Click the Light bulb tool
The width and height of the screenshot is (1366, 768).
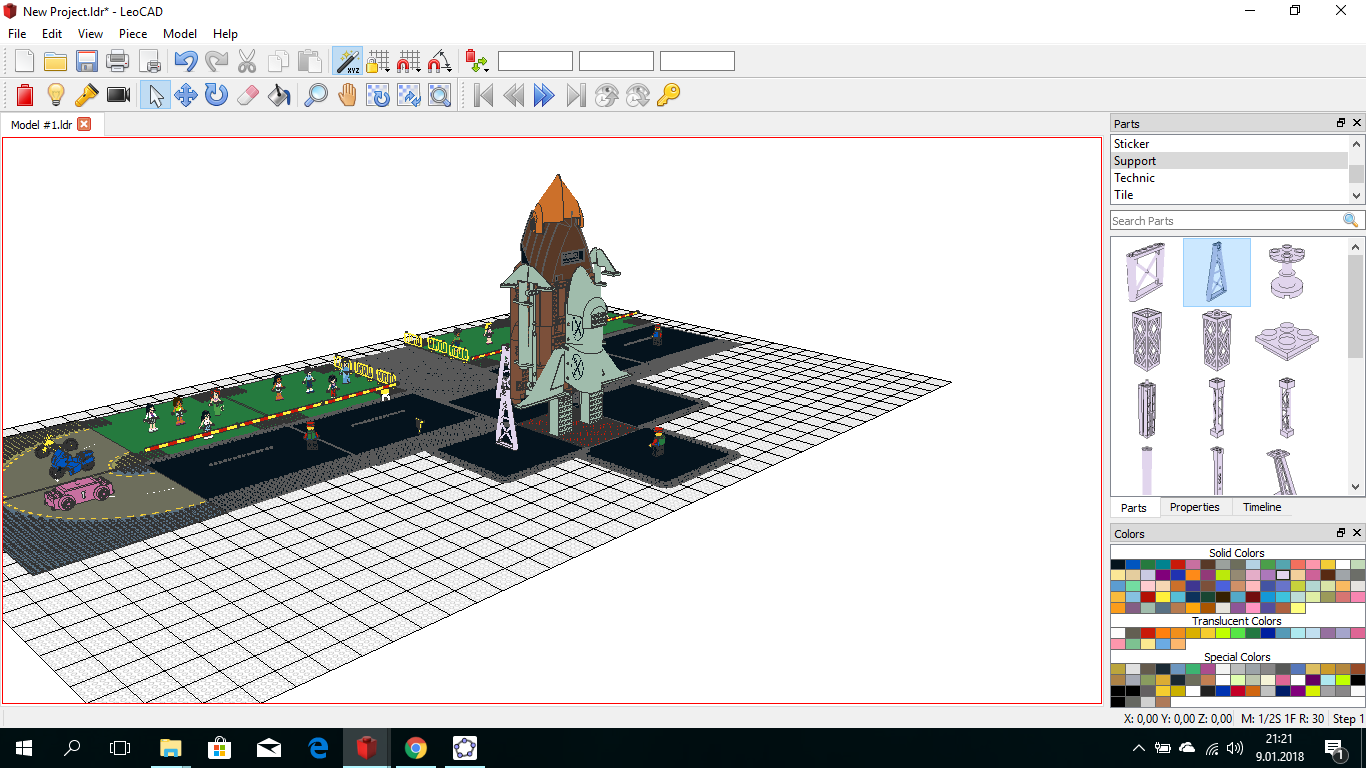[x=56, y=95]
